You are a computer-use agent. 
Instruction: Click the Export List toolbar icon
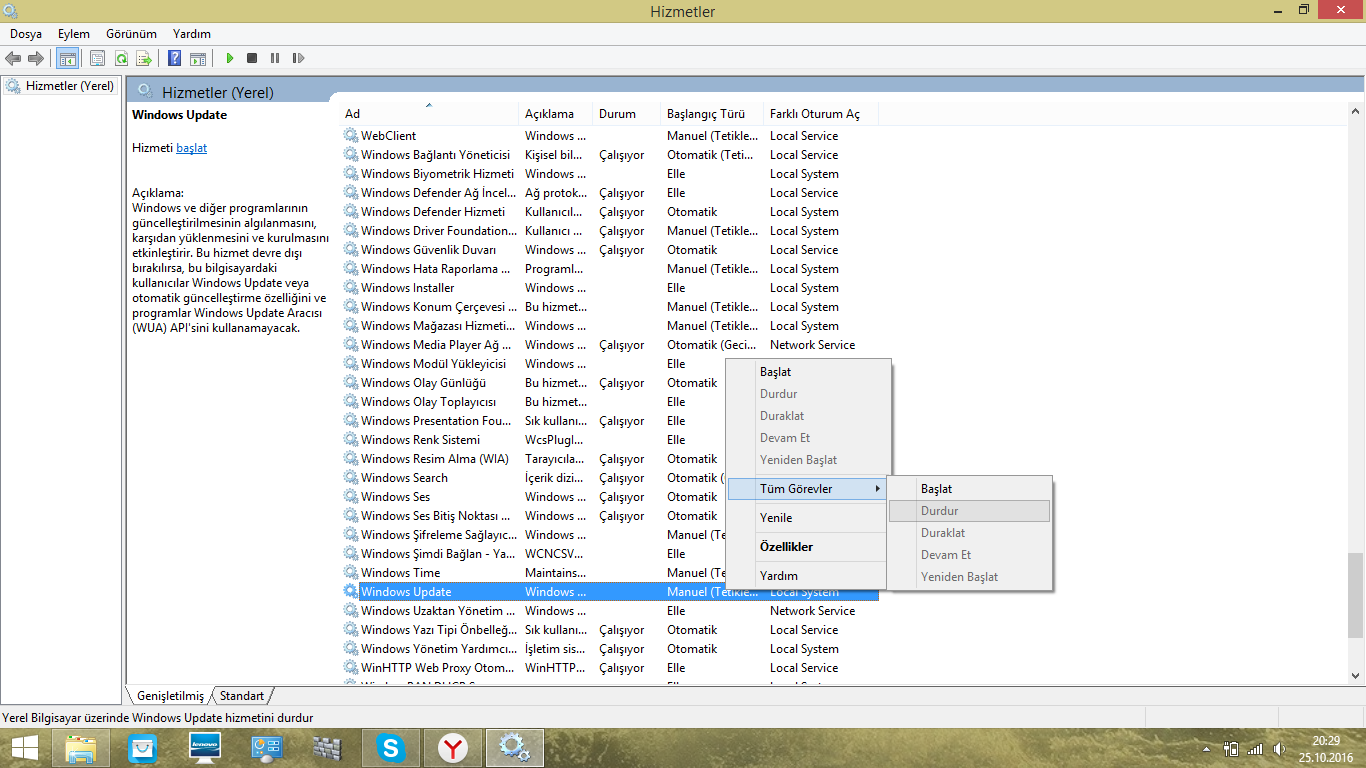click(x=144, y=59)
